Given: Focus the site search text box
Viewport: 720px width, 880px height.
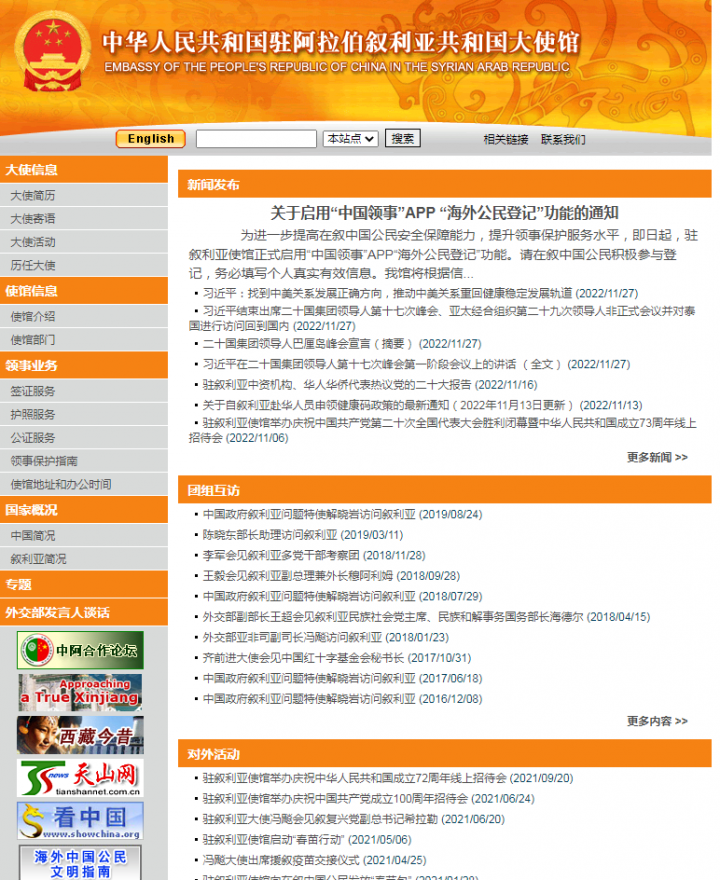Looking at the screenshot, I should click(256, 139).
